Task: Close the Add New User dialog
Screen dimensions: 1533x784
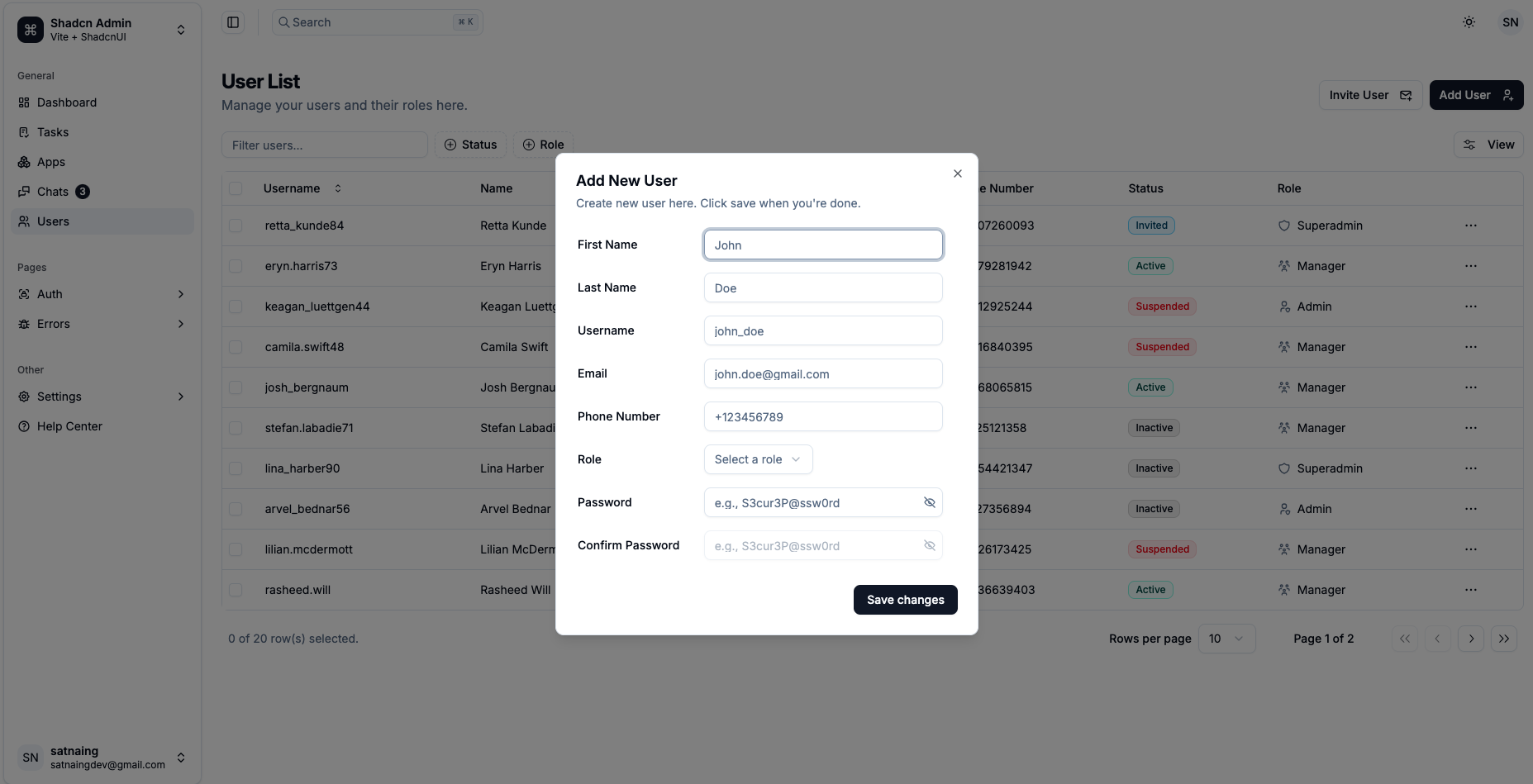Action: pyautogui.click(x=957, y=173)
